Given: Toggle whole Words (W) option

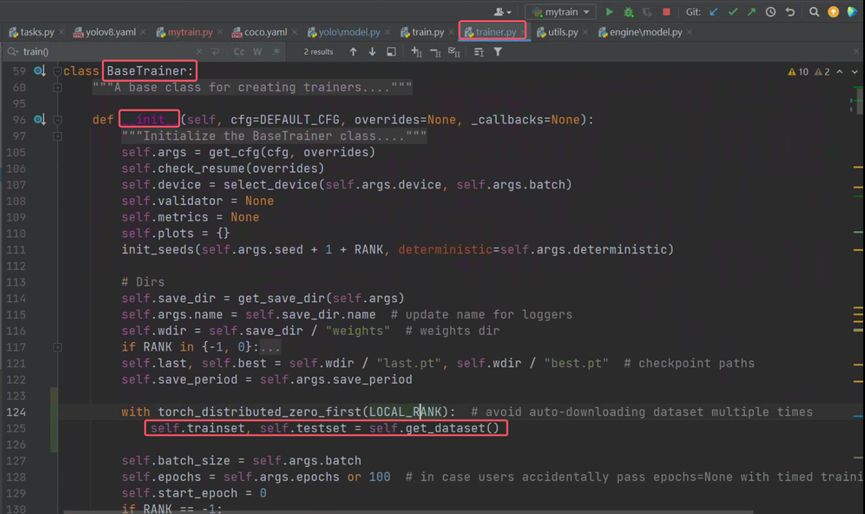Looking at the screenshot, I should coord(258,52).
